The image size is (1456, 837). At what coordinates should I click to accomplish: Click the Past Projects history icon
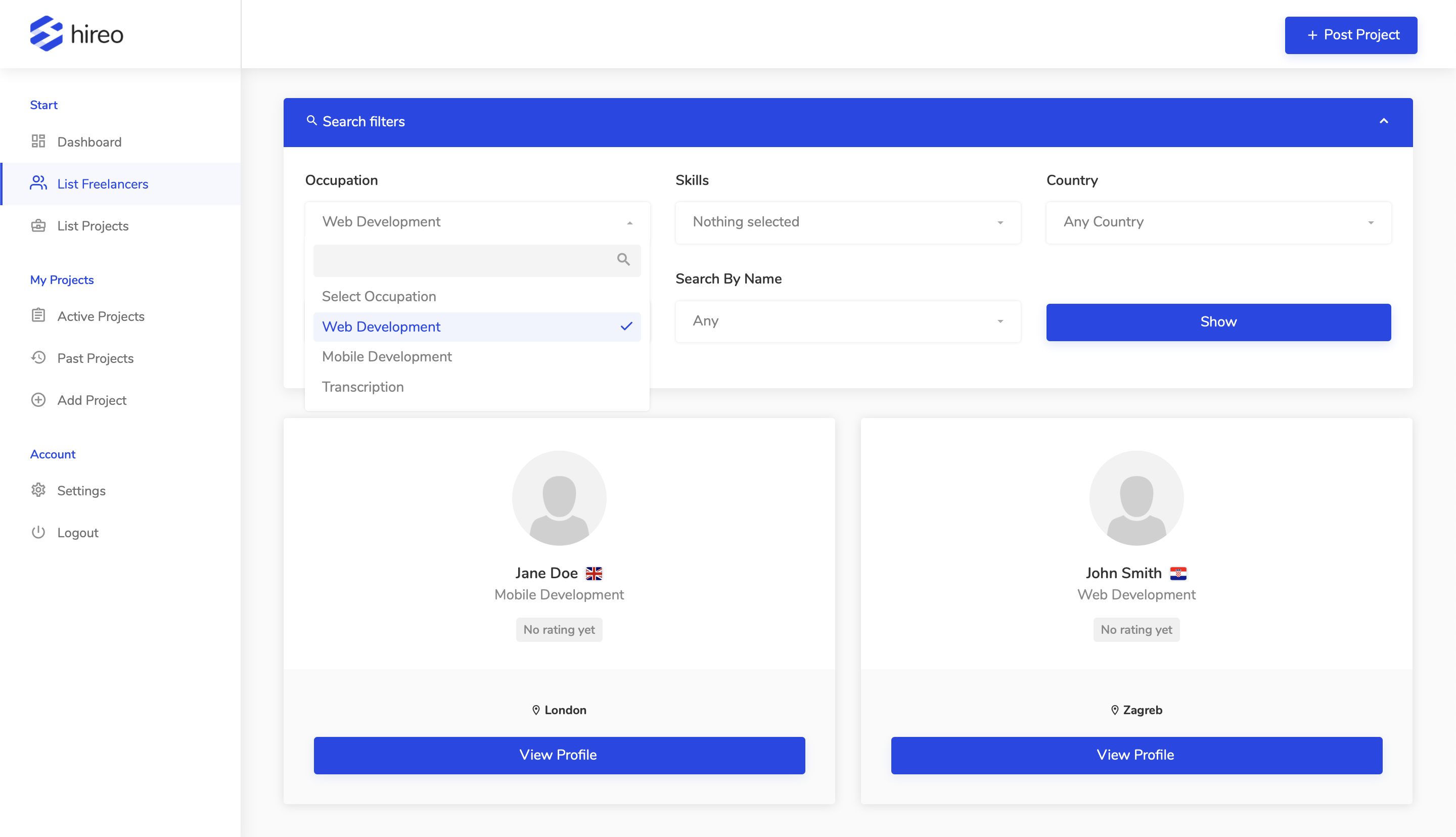pyautogui.click(x=38, y=357)
